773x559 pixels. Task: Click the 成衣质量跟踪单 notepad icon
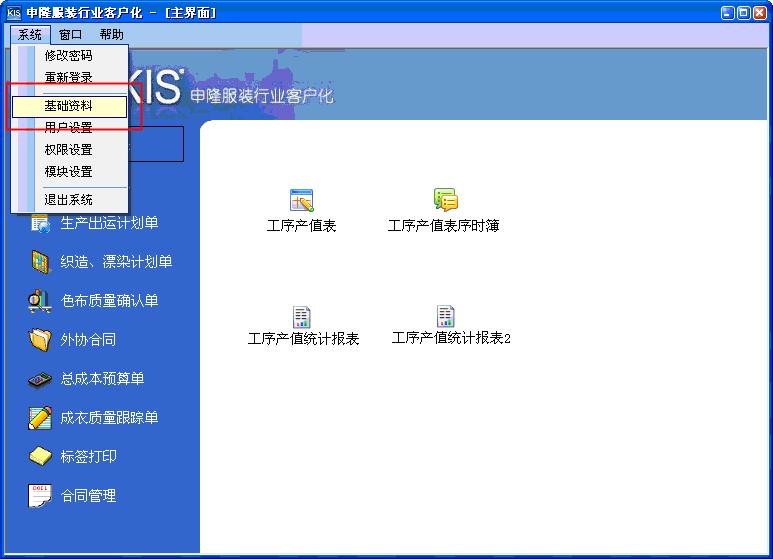click(40, 418)
